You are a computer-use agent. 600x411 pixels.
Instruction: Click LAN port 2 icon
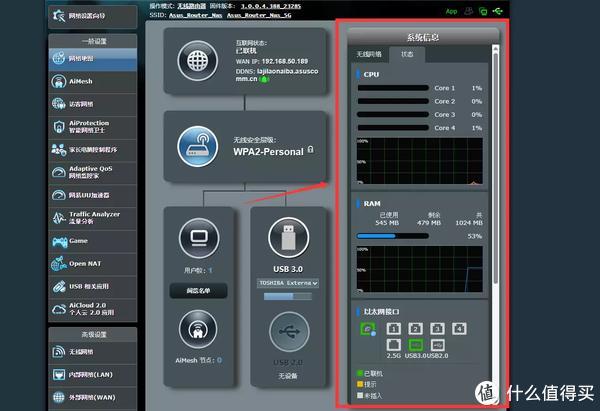coord(415,328)
